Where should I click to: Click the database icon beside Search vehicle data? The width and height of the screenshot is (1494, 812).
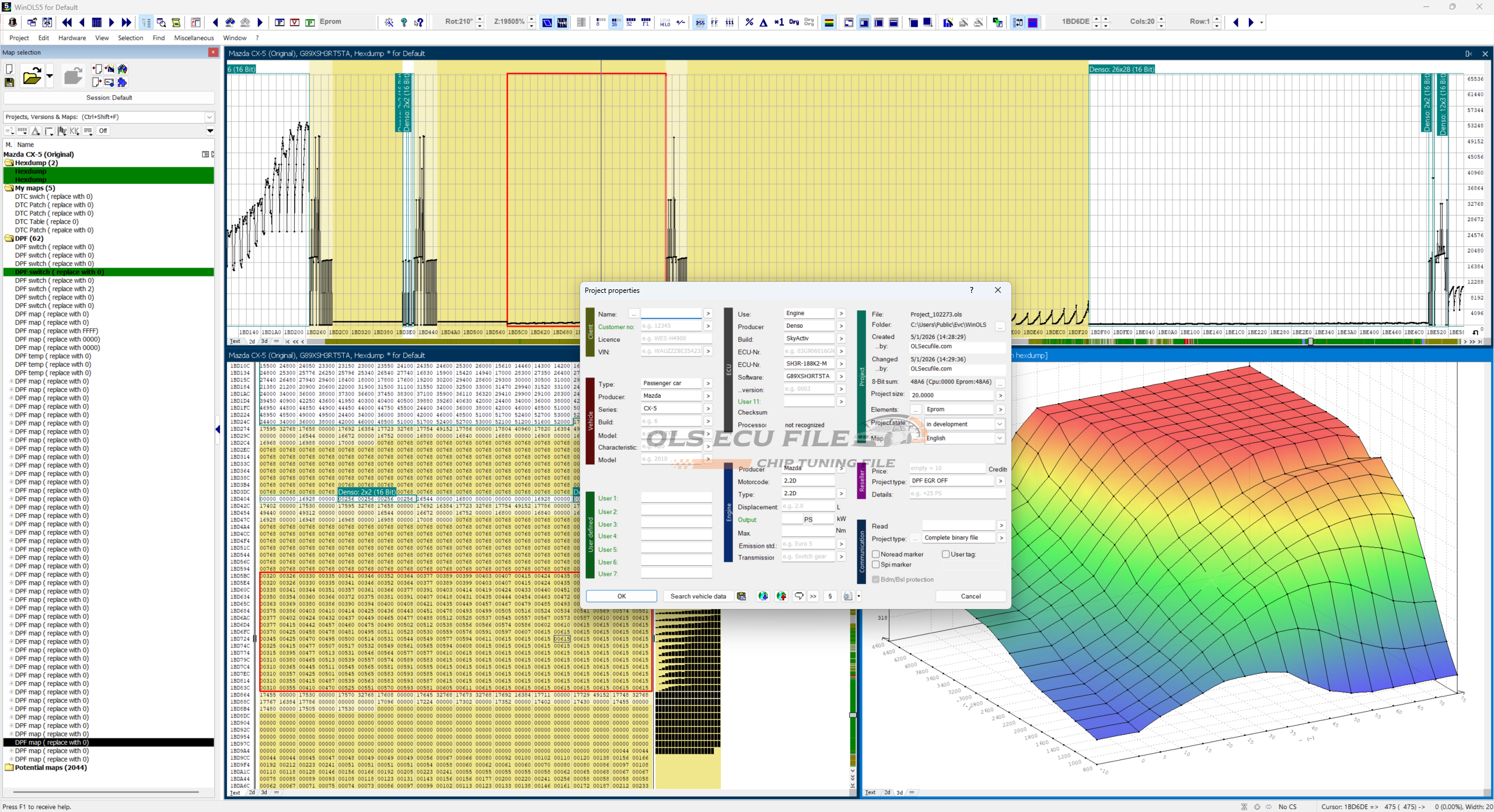click(741, 596)
